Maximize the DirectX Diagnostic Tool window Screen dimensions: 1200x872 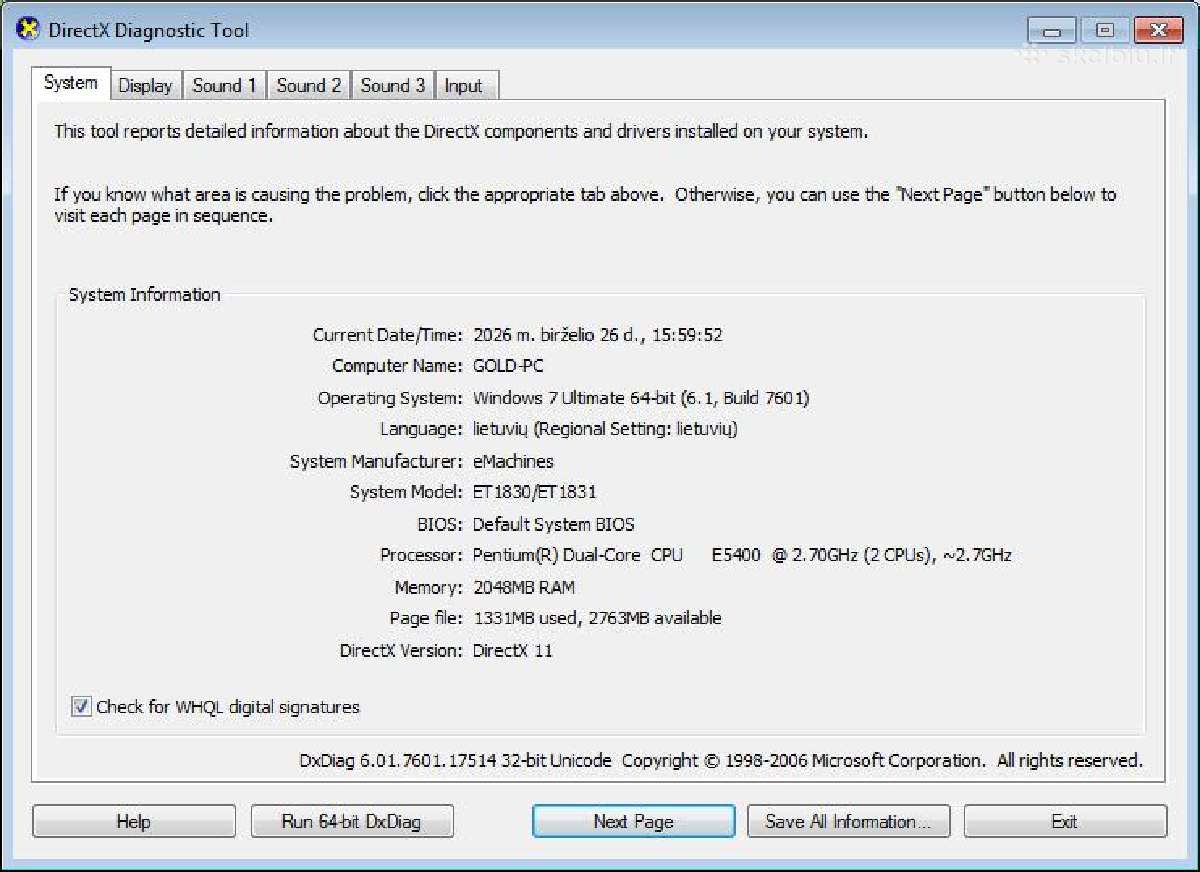pyautogui.click(x=1105, y=30)
